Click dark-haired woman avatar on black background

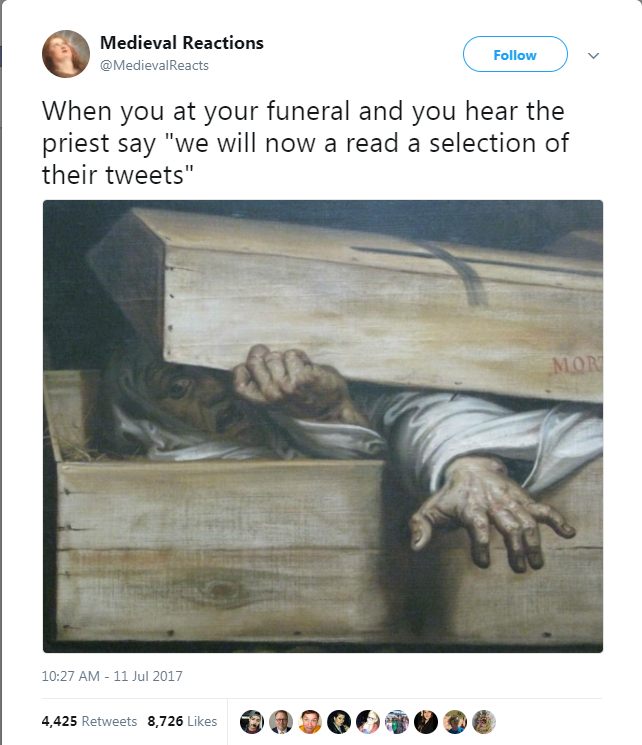(340, 721)
